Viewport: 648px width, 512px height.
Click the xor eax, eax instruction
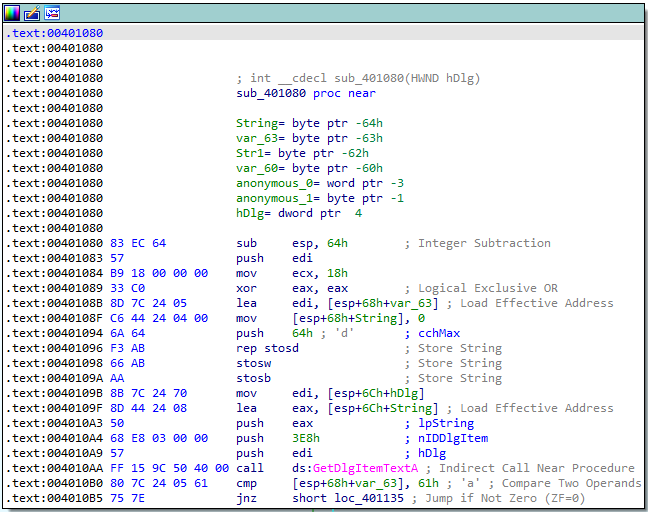click(x=292, y=288)
